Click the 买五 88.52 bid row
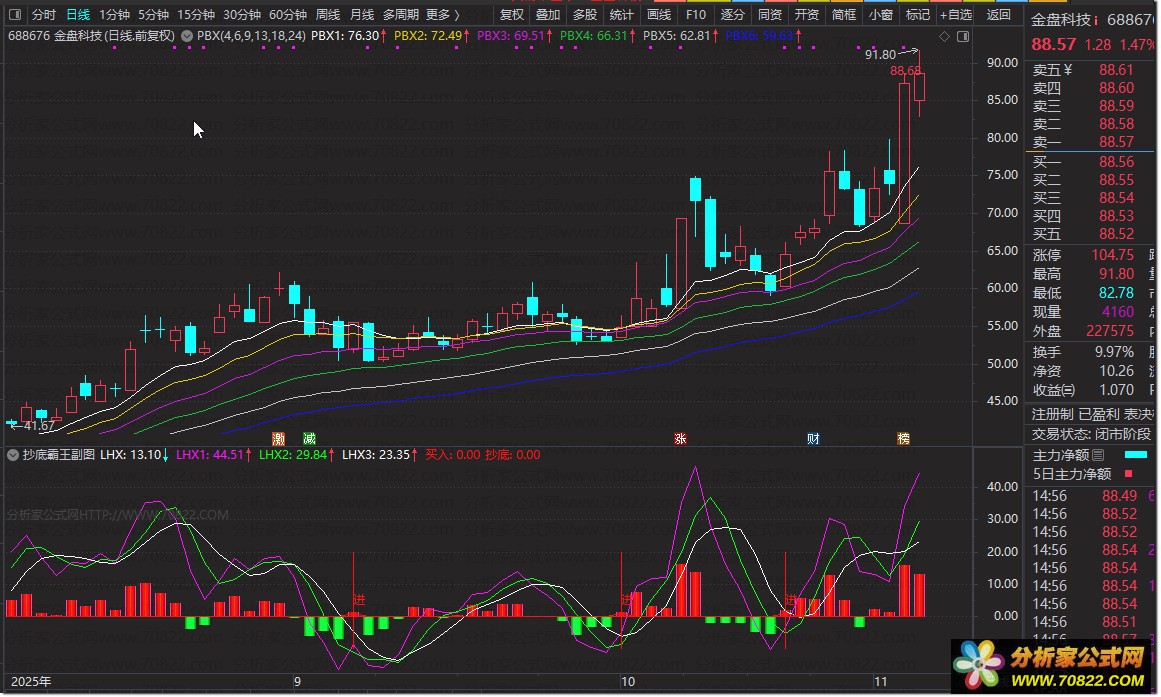Screen dimensions: 1161x697 tap(1091, 234)
